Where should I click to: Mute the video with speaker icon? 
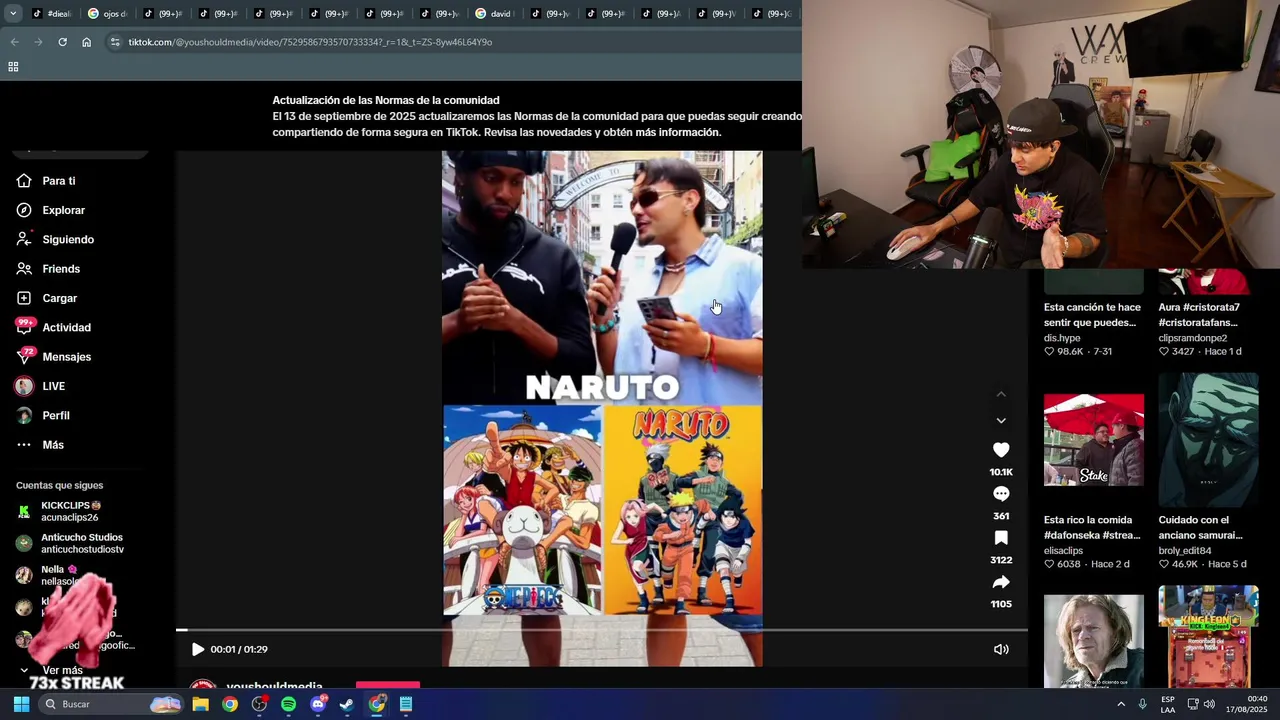coord(1001,649)
